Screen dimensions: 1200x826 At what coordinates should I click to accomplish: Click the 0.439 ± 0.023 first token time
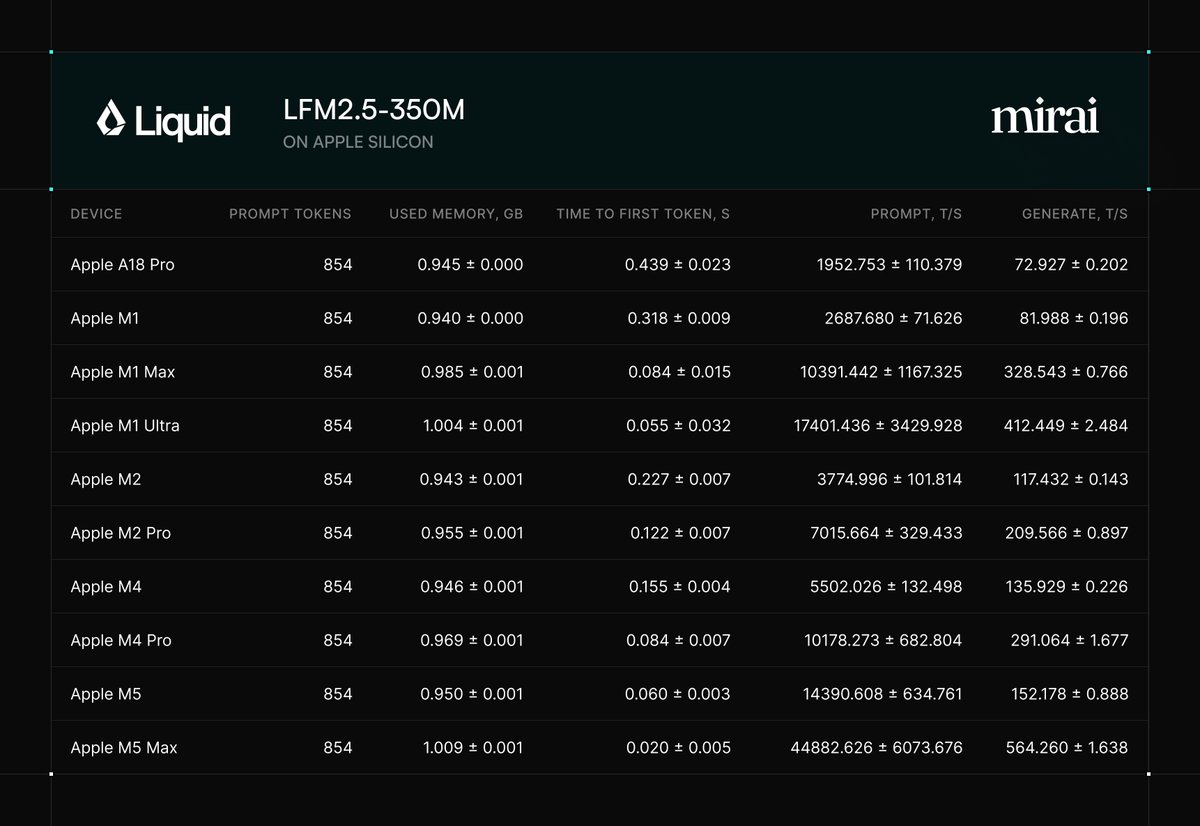click(678, 265)
